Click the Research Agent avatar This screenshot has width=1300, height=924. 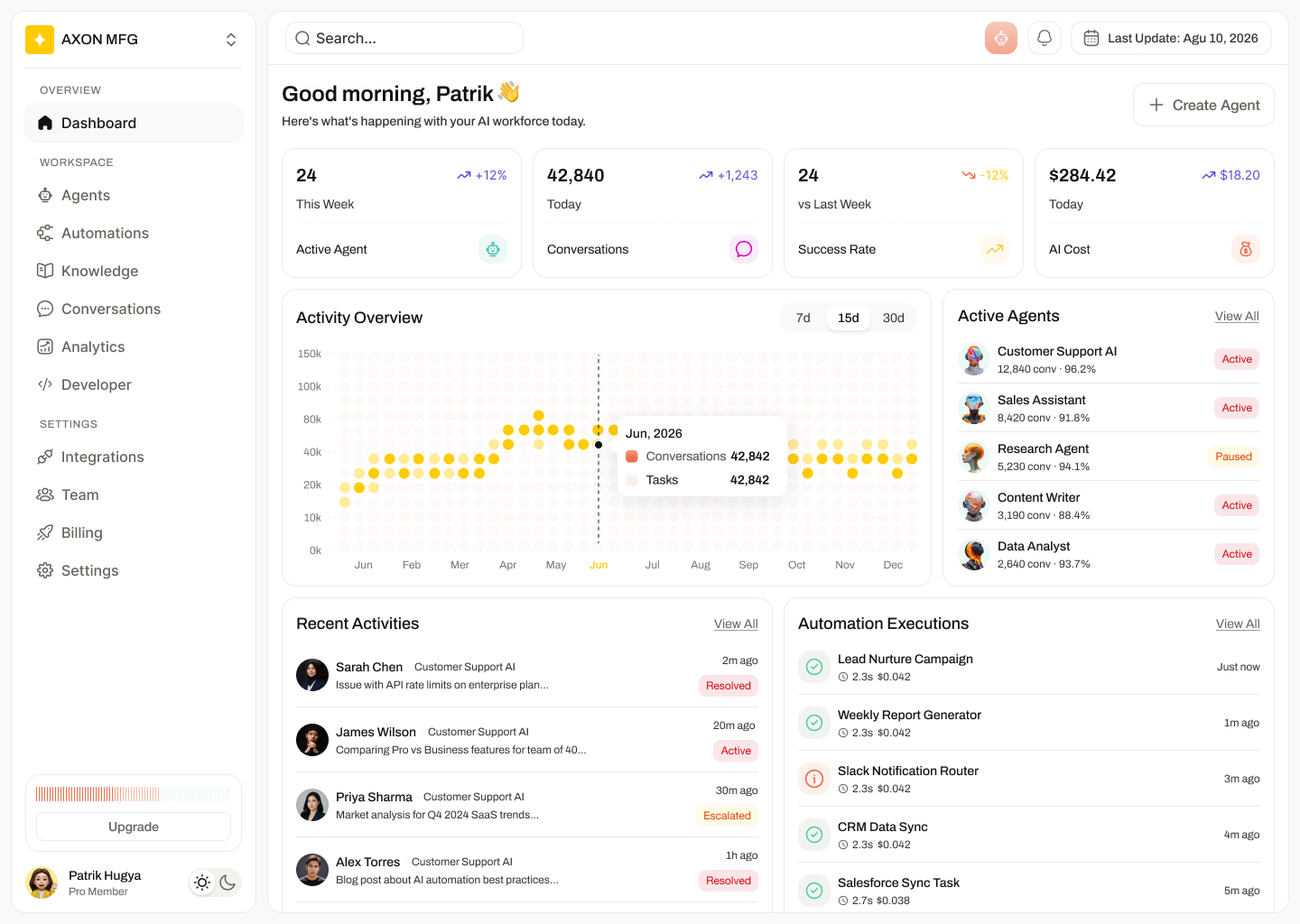pyautogui.click(x=974, y=457)
